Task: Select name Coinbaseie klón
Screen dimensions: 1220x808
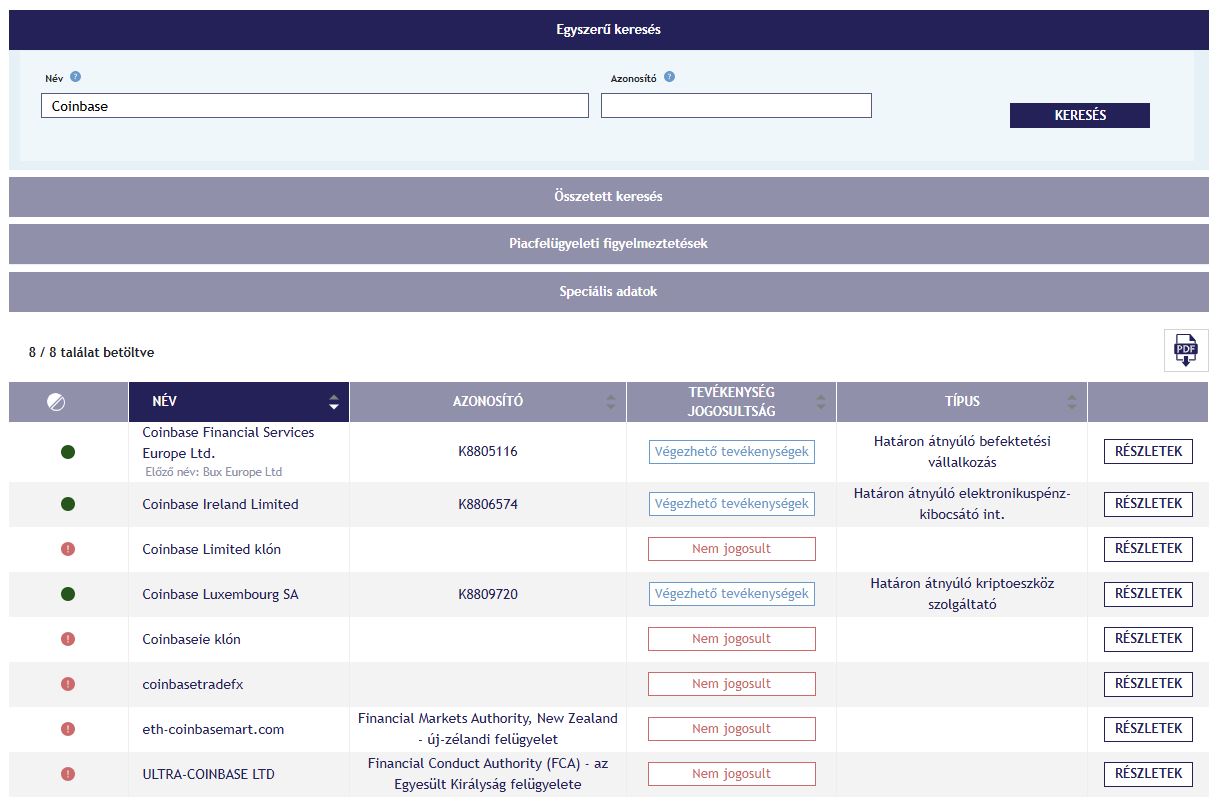Action: 191,639
